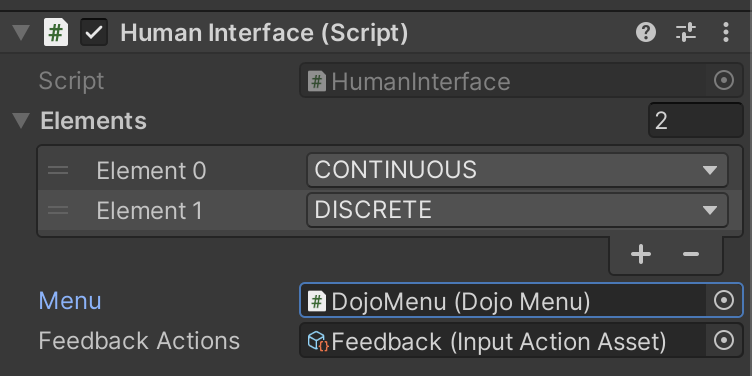Open component help reference icon
Viewport: 752px width, 376px height.
[x=646, y=33]
